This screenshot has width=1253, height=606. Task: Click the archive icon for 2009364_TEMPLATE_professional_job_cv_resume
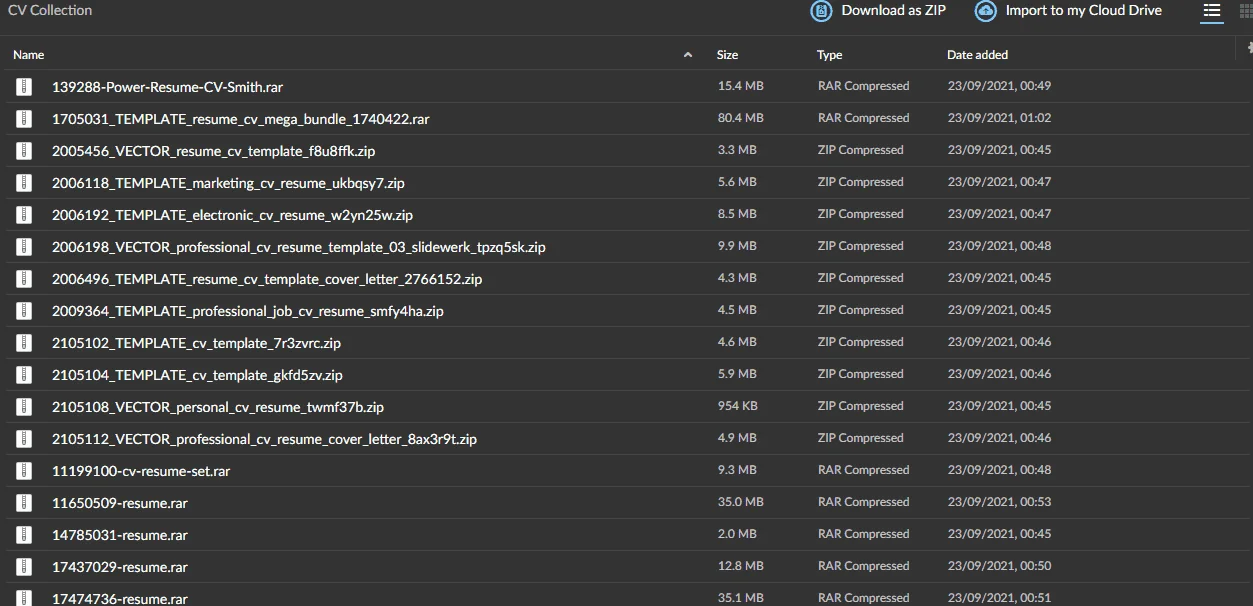[x=24, y=311]
